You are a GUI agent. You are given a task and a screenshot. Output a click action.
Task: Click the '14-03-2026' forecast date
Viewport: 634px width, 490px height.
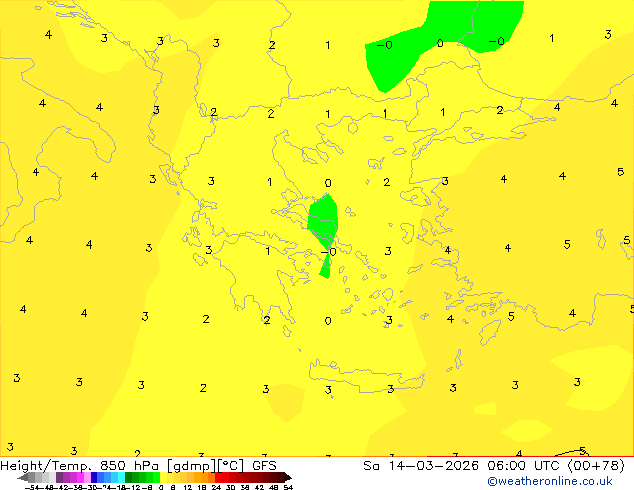(x=435, y=466)
